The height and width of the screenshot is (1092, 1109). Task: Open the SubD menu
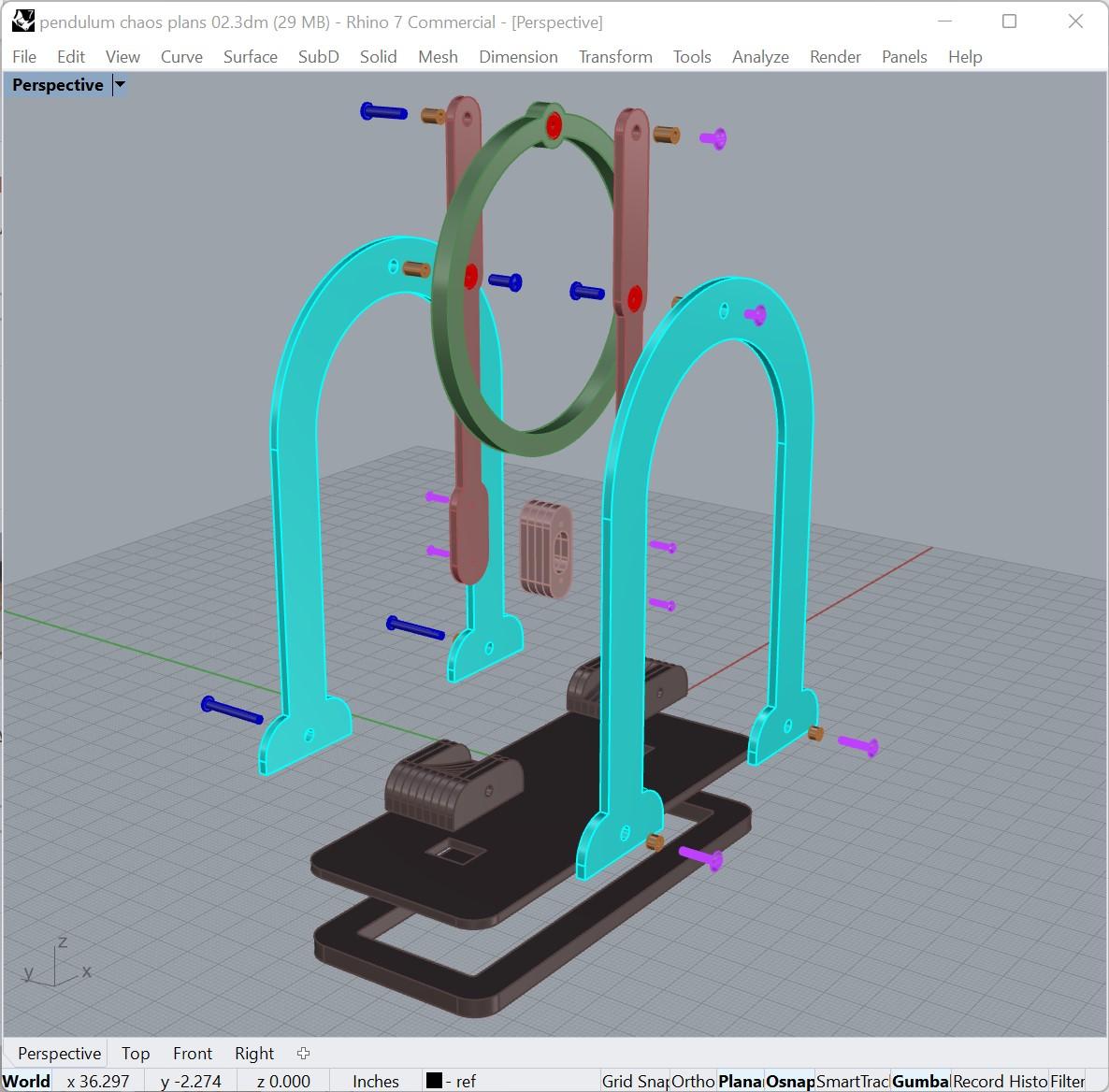[318, 57]
